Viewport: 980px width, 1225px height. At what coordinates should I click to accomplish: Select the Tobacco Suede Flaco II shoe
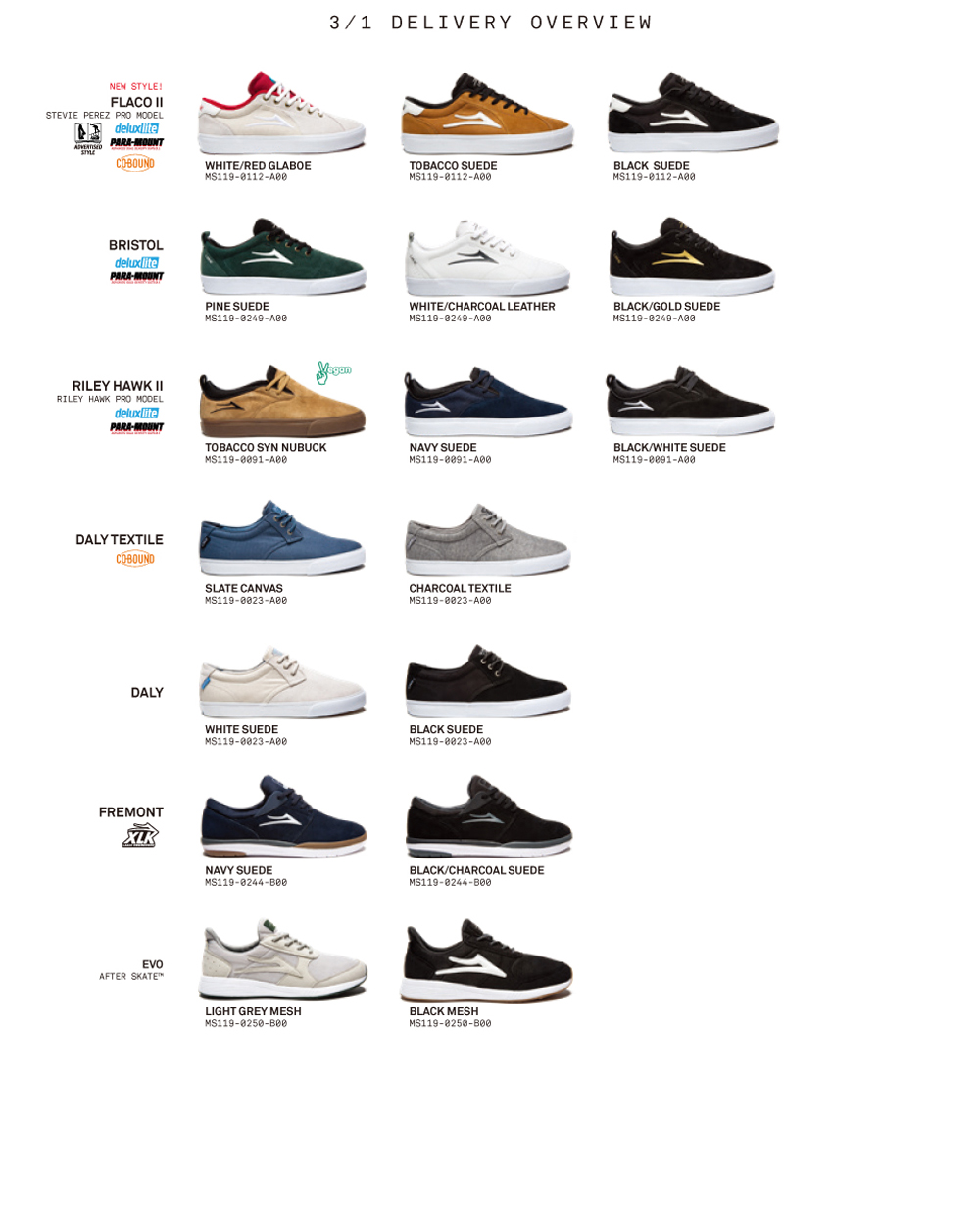click(x=487, y=112)
